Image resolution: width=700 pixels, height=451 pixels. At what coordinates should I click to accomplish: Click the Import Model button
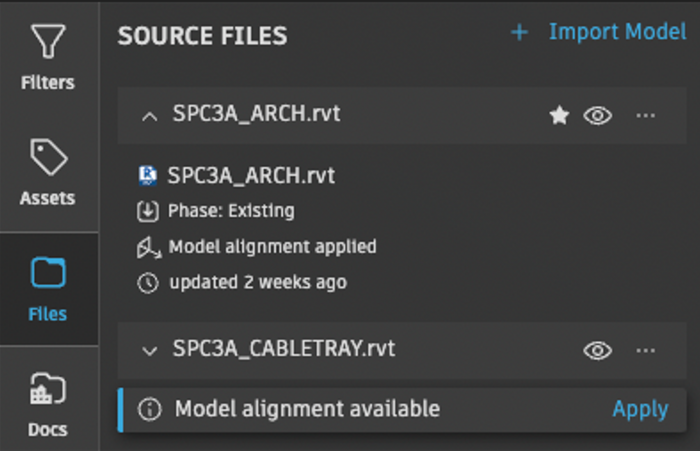[x=617, y=32]
